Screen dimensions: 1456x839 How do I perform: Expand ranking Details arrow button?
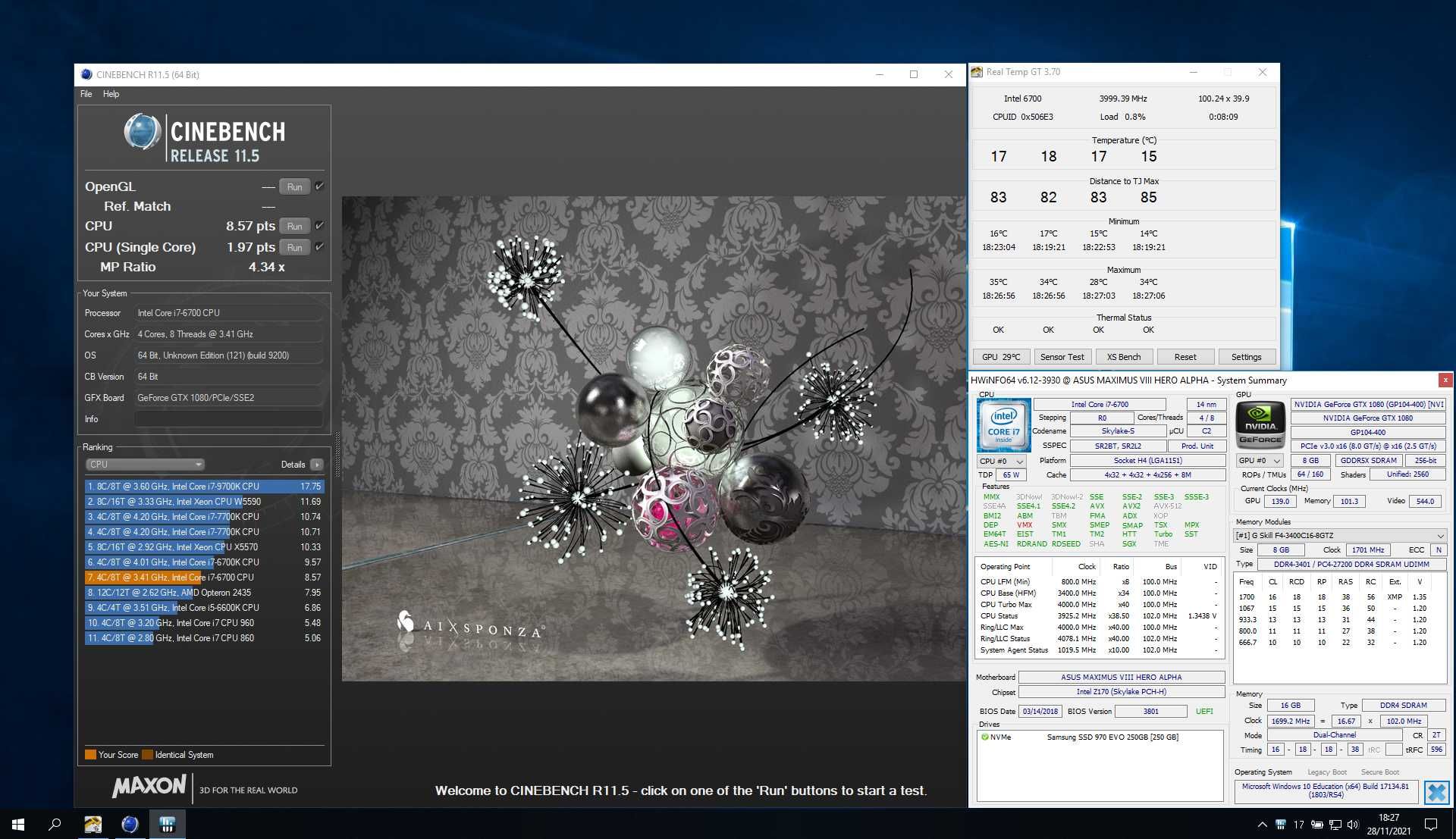(x=316, y=465)
